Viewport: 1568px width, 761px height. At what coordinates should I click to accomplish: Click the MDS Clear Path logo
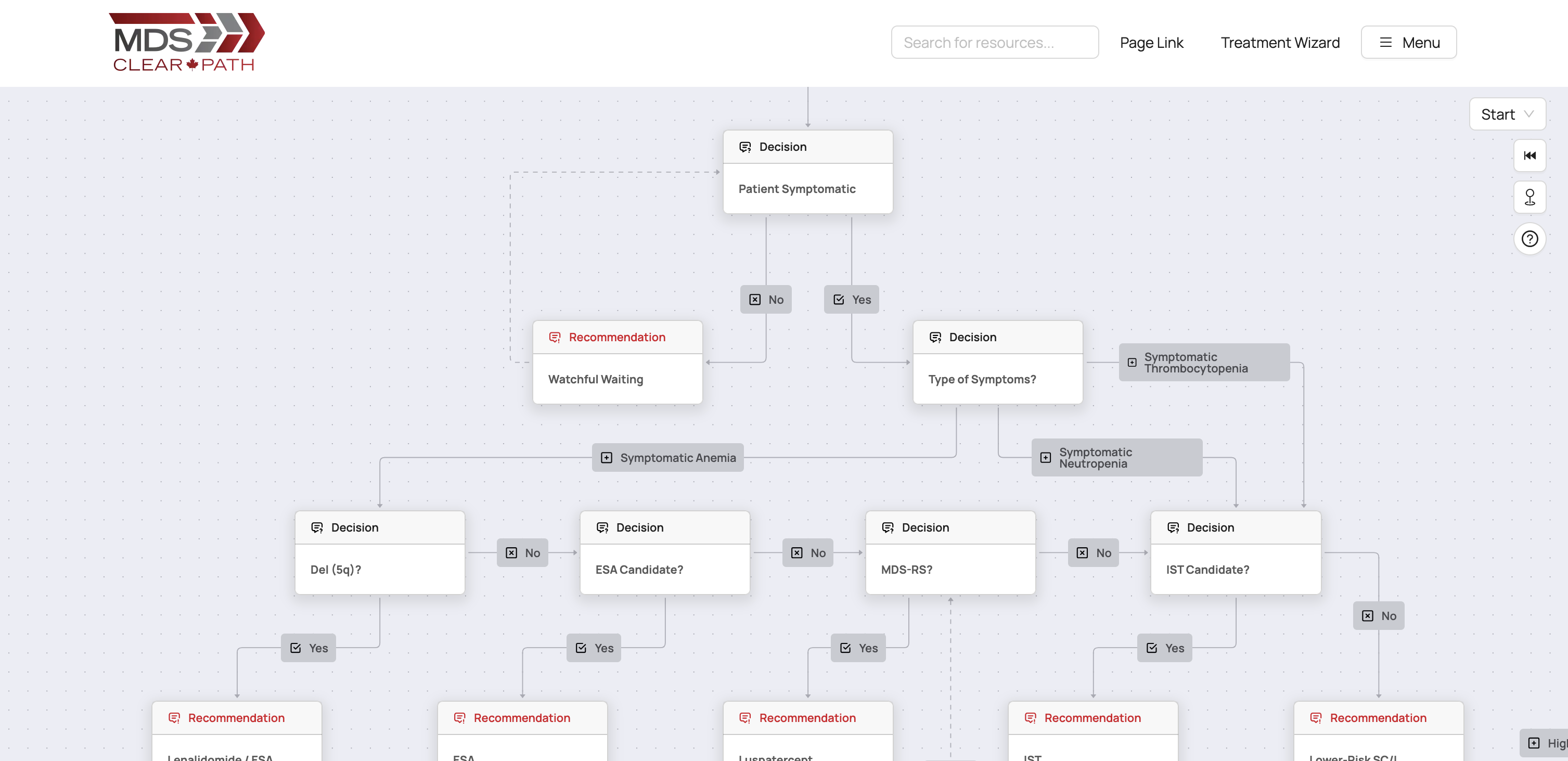click(186, 42)
